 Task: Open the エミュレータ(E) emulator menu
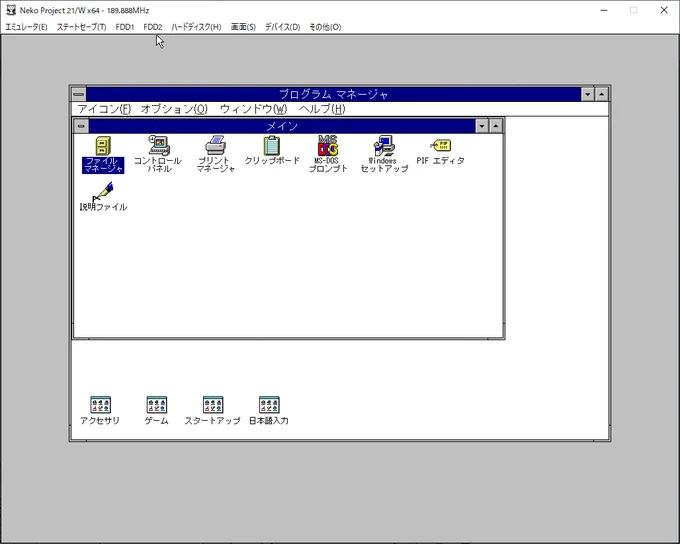pyautogui.click(x=26, y=27)
